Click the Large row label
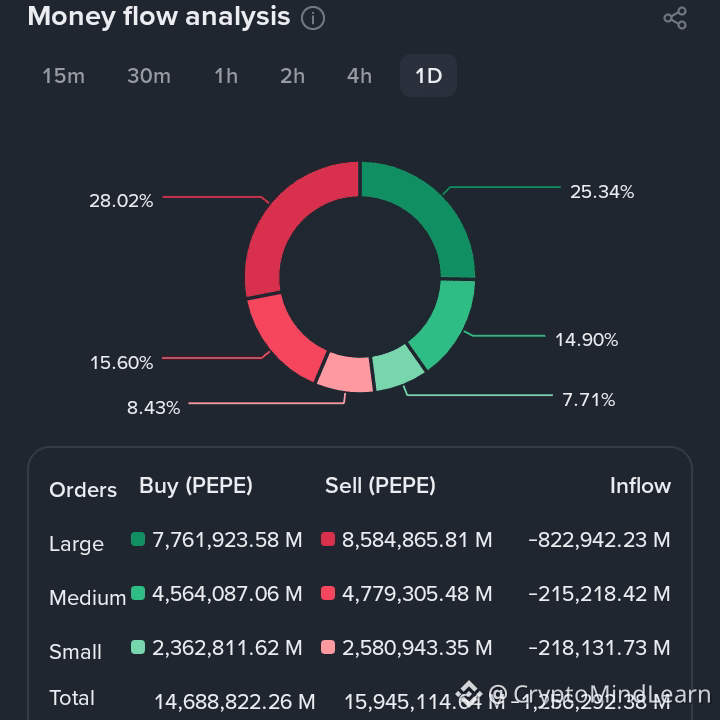 click(x=76, y=544)
